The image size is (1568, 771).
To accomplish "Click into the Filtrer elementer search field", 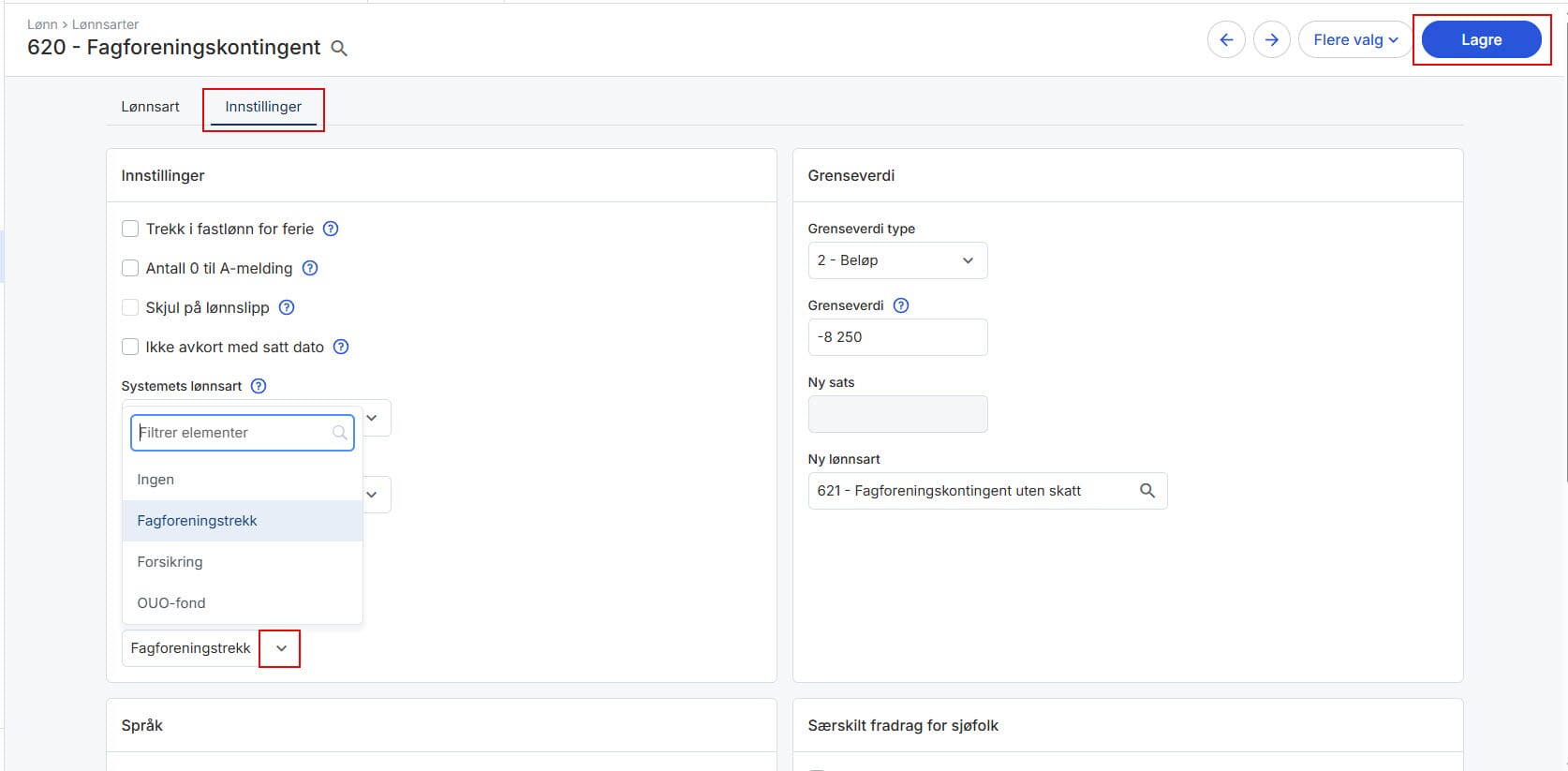I will pos(232,433).
